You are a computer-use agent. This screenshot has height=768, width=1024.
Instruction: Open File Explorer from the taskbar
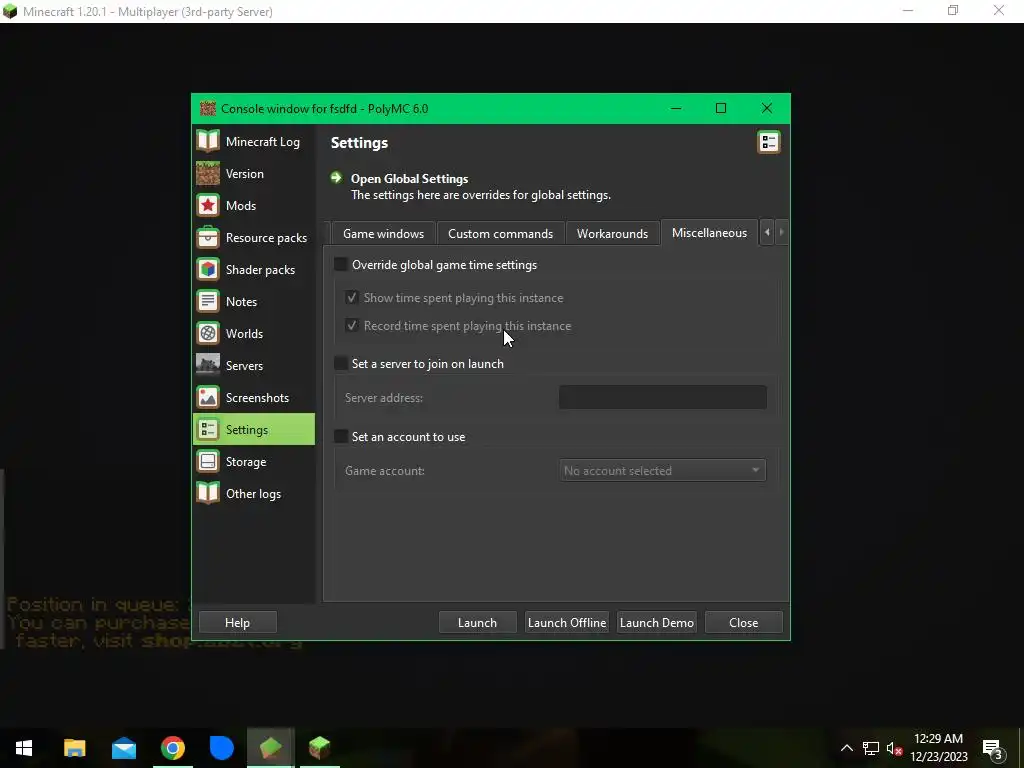coord(74,748)
